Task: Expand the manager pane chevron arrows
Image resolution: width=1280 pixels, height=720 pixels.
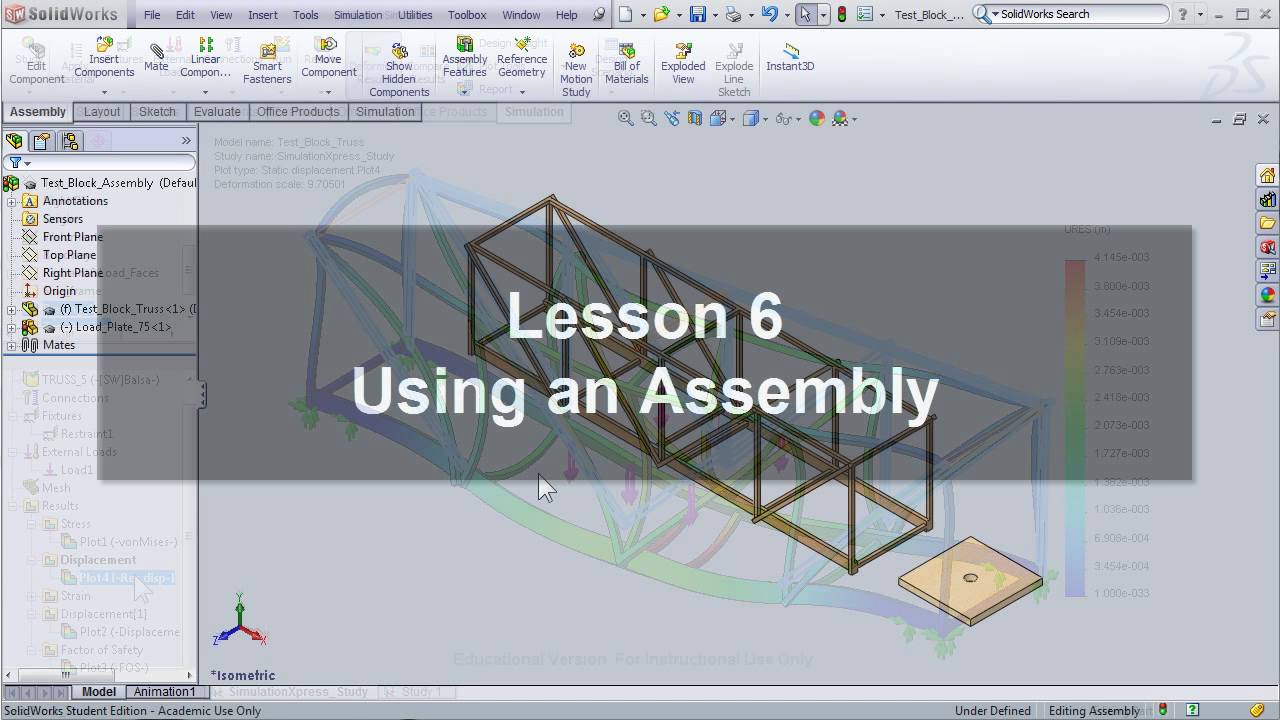Action: 186,141
